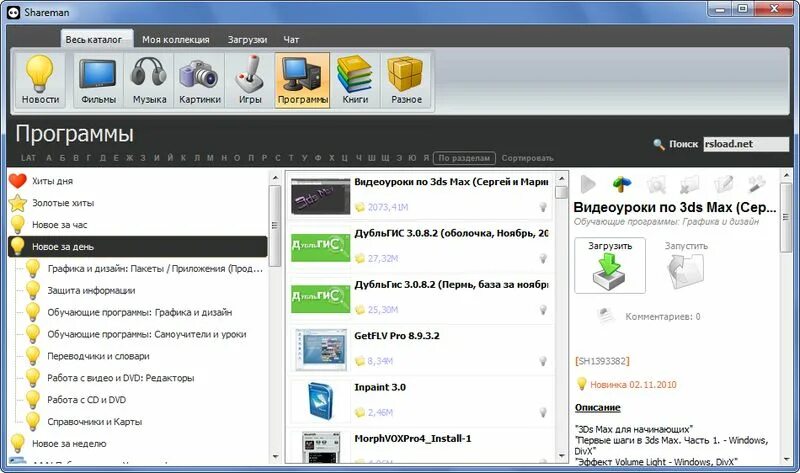The width and height of the screenshot is (800, 473).
Task: Filter by letter П
Action: [251, 158]
